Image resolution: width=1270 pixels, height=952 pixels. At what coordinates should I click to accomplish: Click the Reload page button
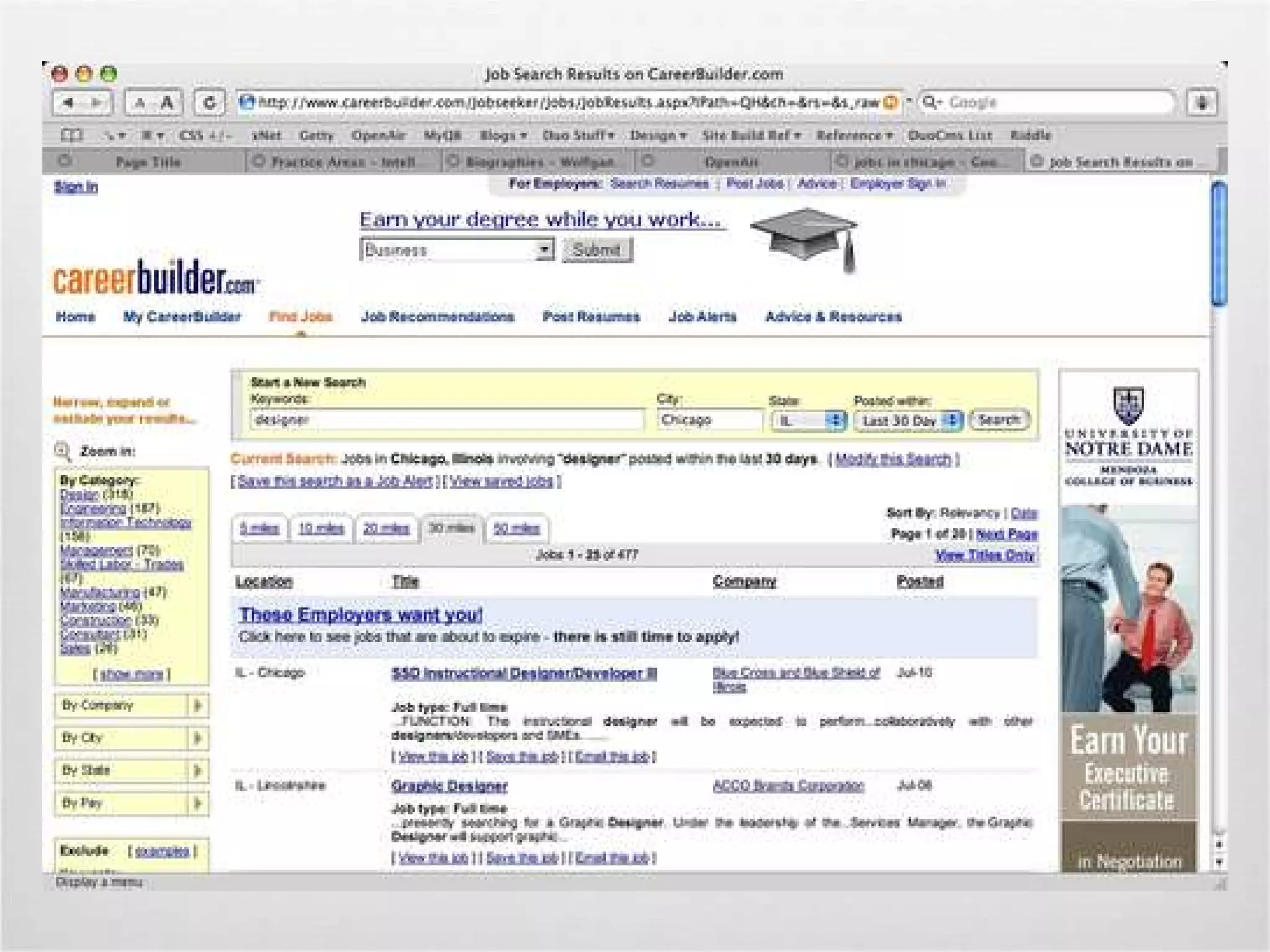click(209, 103)
